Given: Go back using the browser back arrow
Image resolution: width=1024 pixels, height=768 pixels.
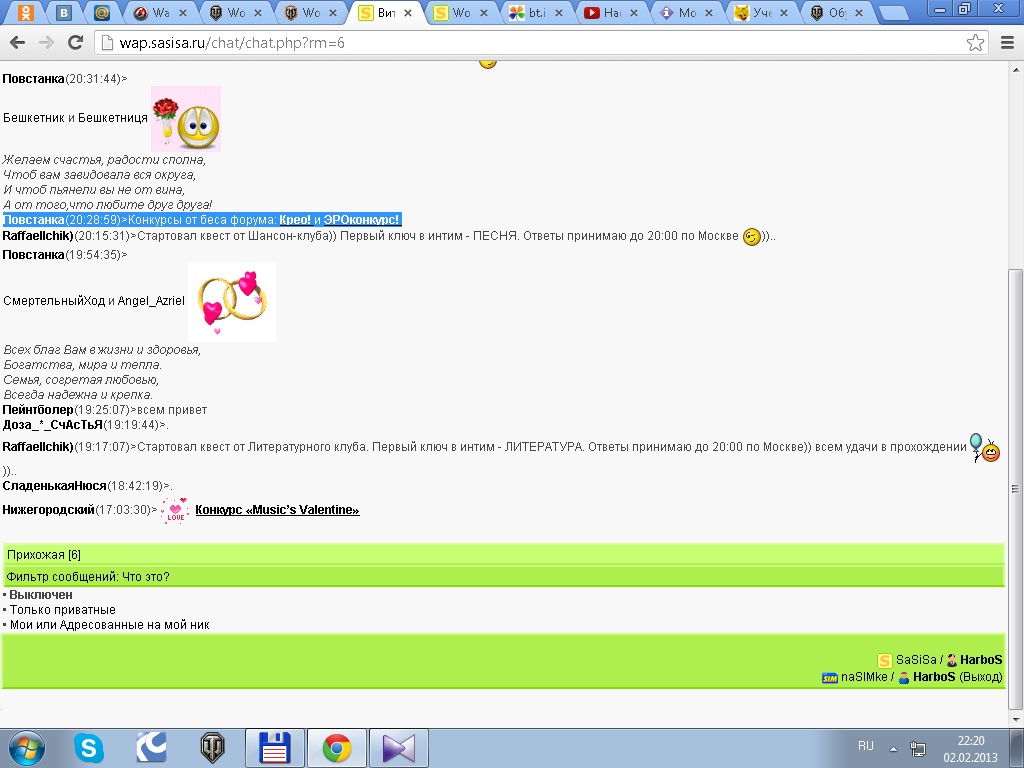Looking at the screenshot, I should [17, 43].
